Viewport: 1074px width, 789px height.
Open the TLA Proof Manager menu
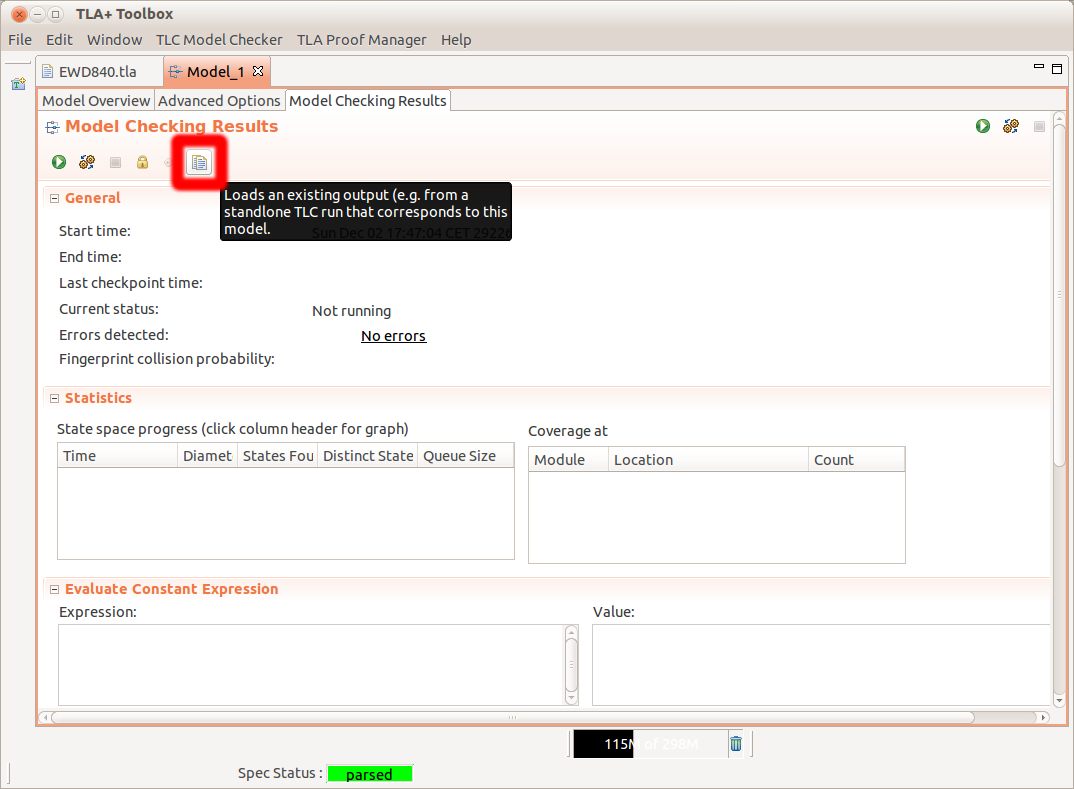point(360,39)
